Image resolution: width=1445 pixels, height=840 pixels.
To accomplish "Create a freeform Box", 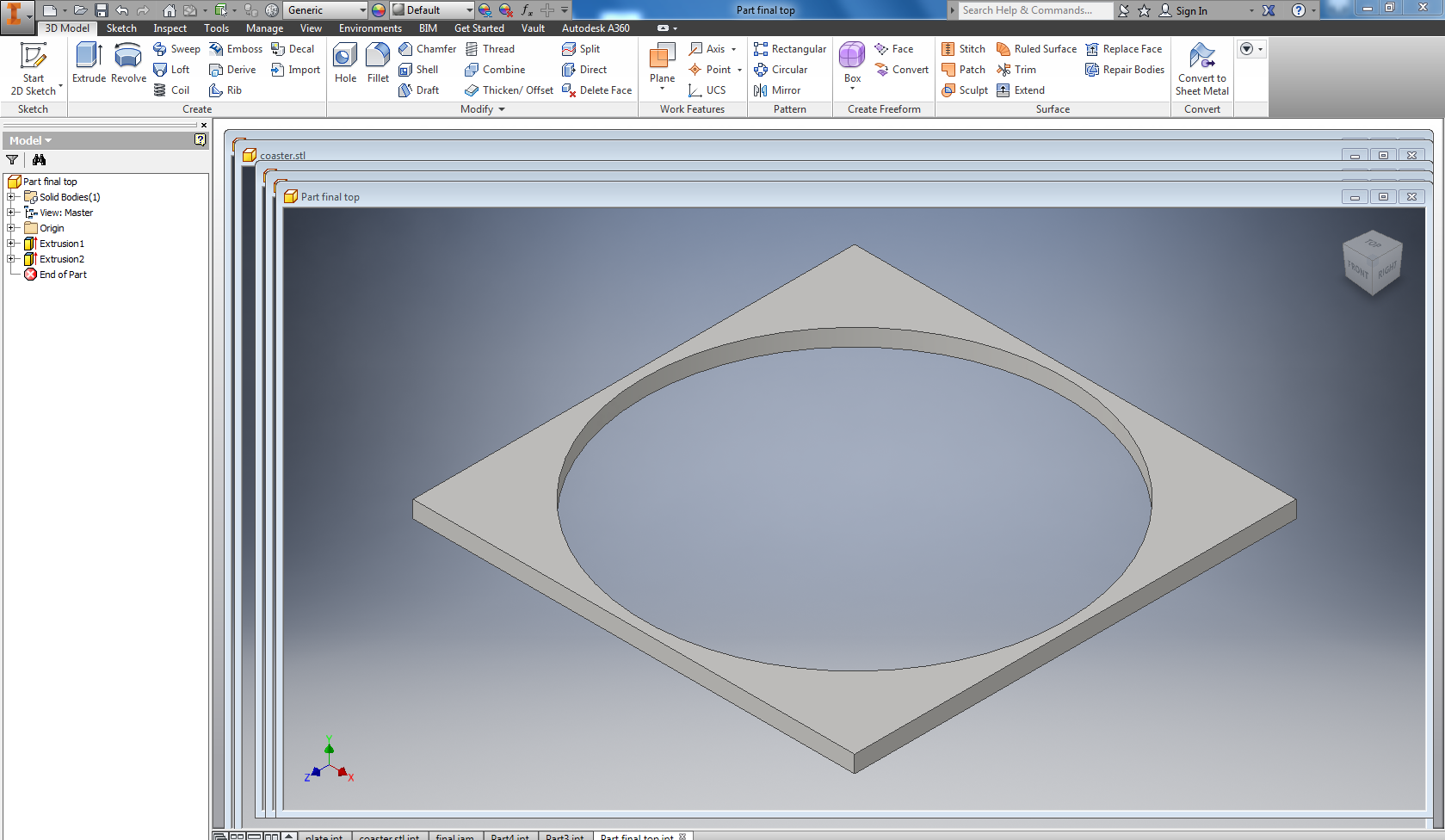I will point(852,65).
